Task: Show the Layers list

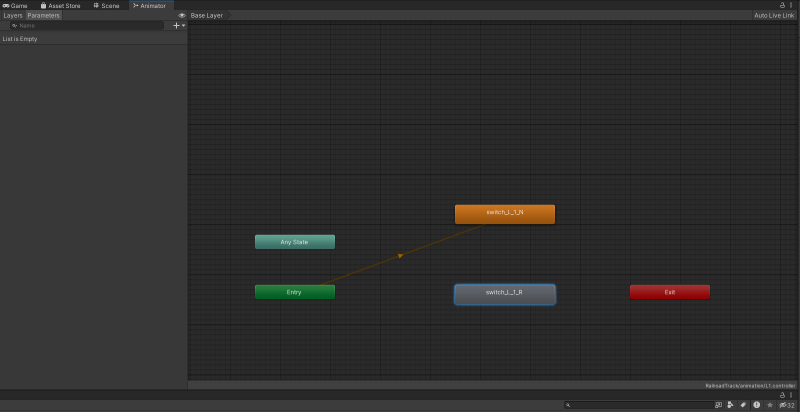Action: (13, 16)
